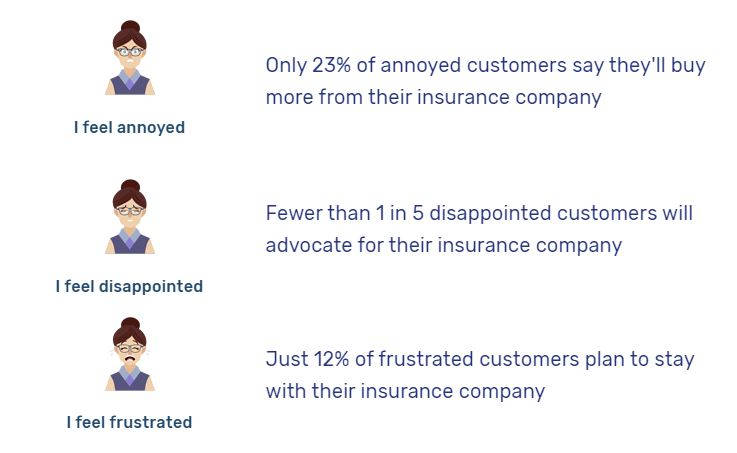Screen dimensions: 737x453
Task: Click the glasses on the disappointed avatar
Action: click(x=130, y=210)
